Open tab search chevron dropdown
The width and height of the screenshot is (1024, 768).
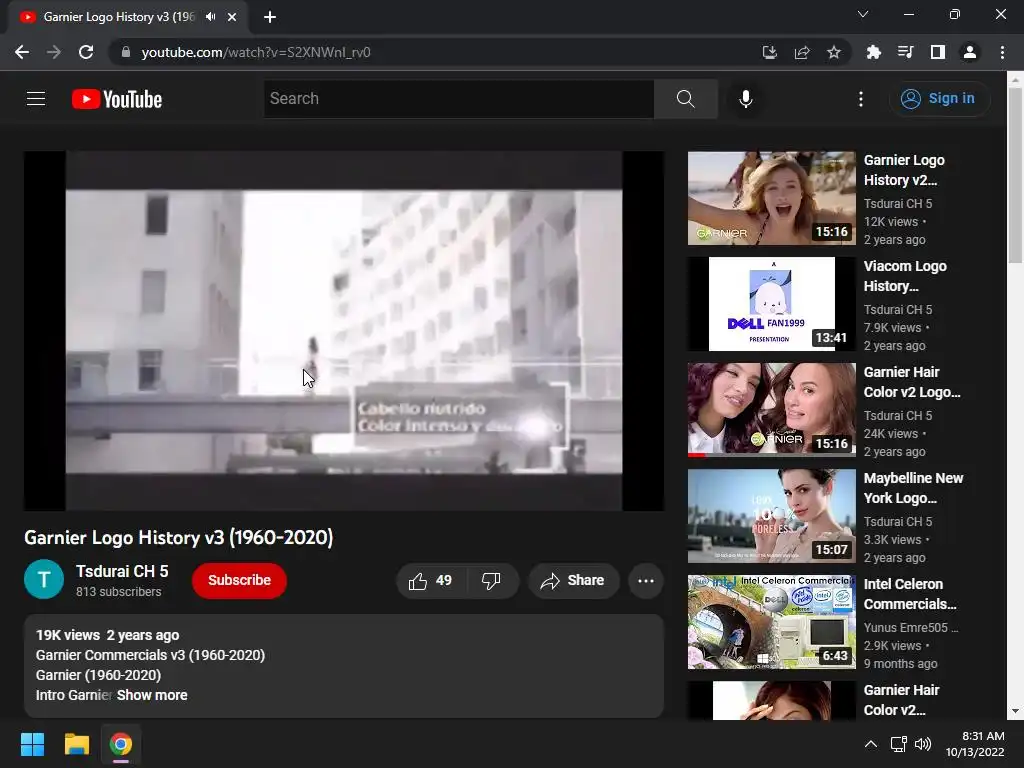coord(863,14)
